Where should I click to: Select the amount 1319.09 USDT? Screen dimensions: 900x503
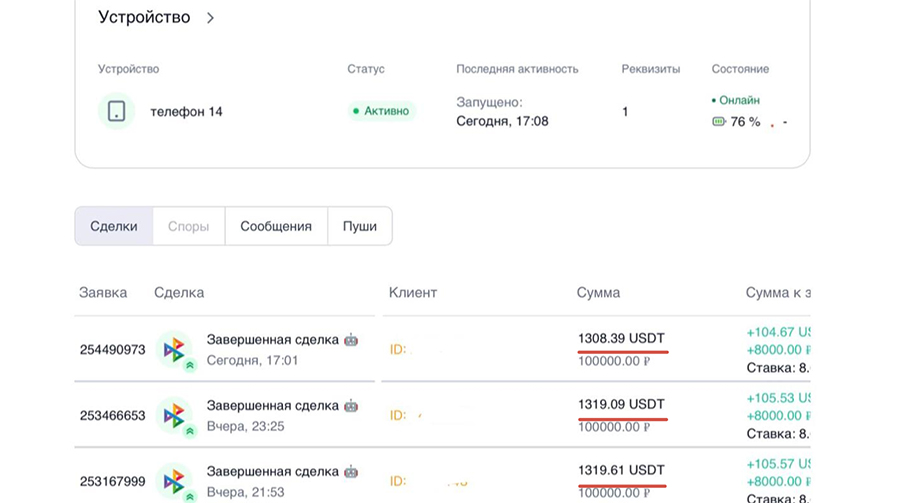(621, 404)
